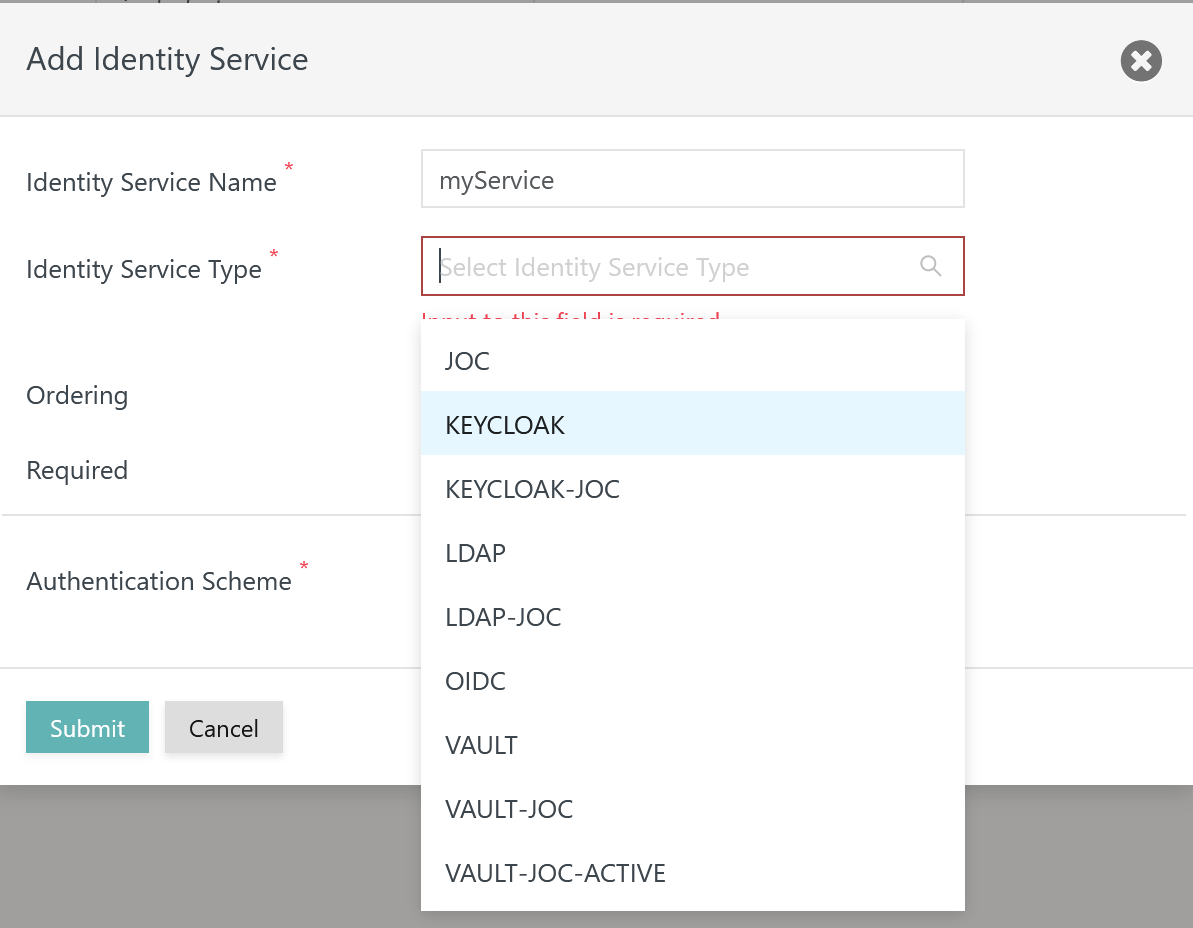Click the Identity Service Name input field
This screenshot has width=1193, height=928.
tap(692, 179)
